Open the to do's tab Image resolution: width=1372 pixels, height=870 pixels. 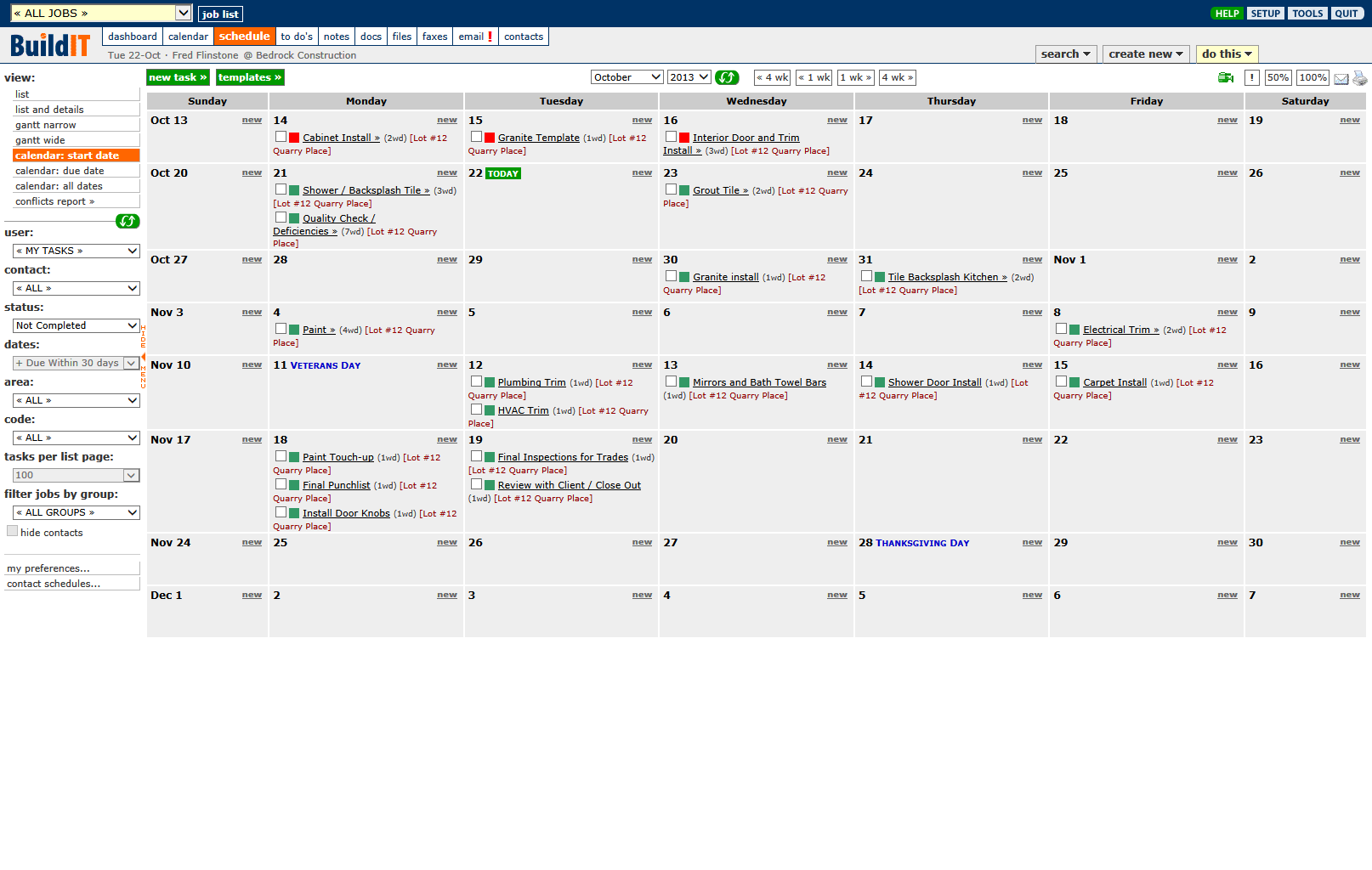pos(297,37)
